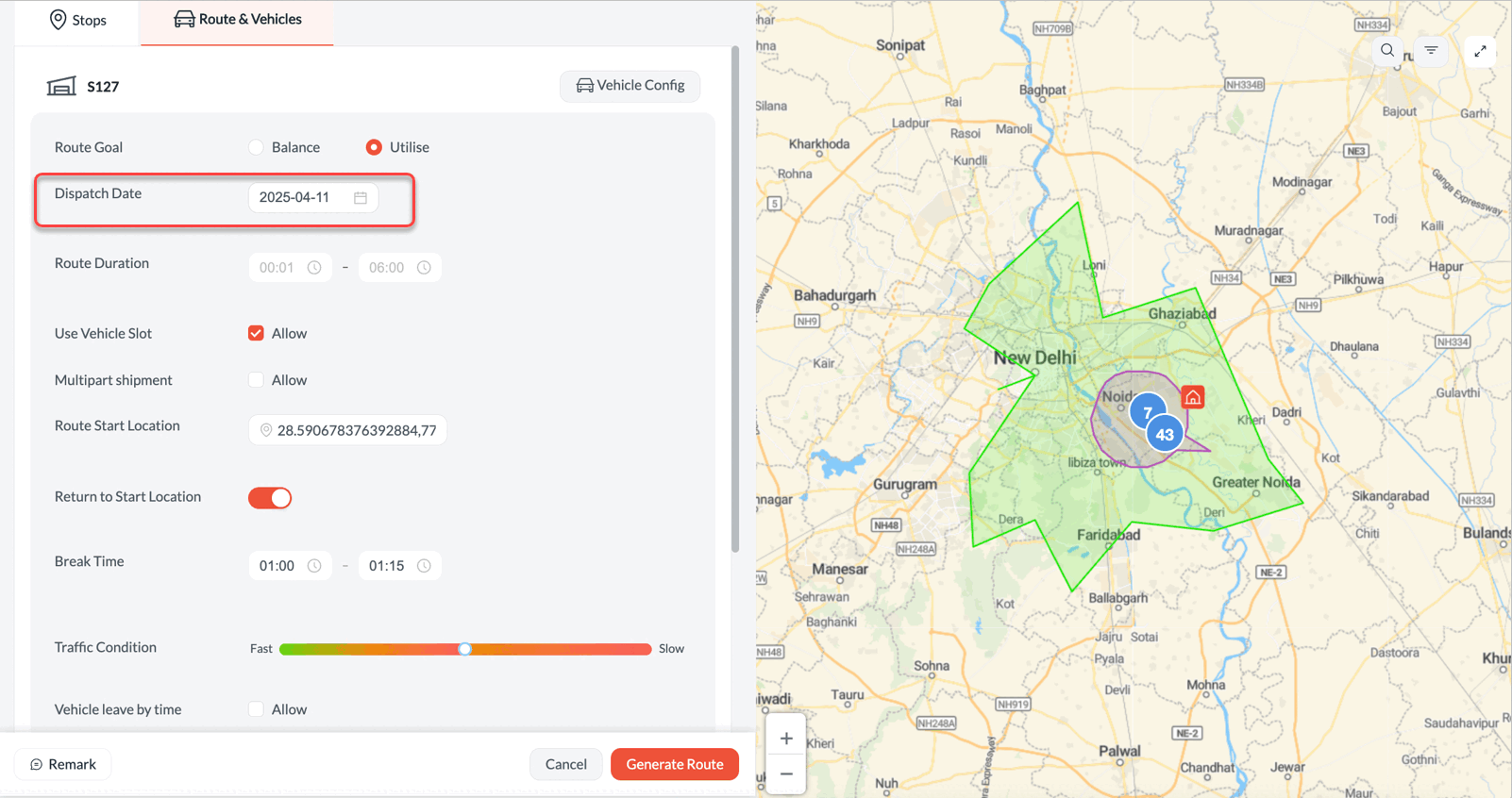This screenshot has height=798, width=1512.
Task: Open the Dispatch Date calendar icon
Action: pyautogui.click(x=361, y=198)
